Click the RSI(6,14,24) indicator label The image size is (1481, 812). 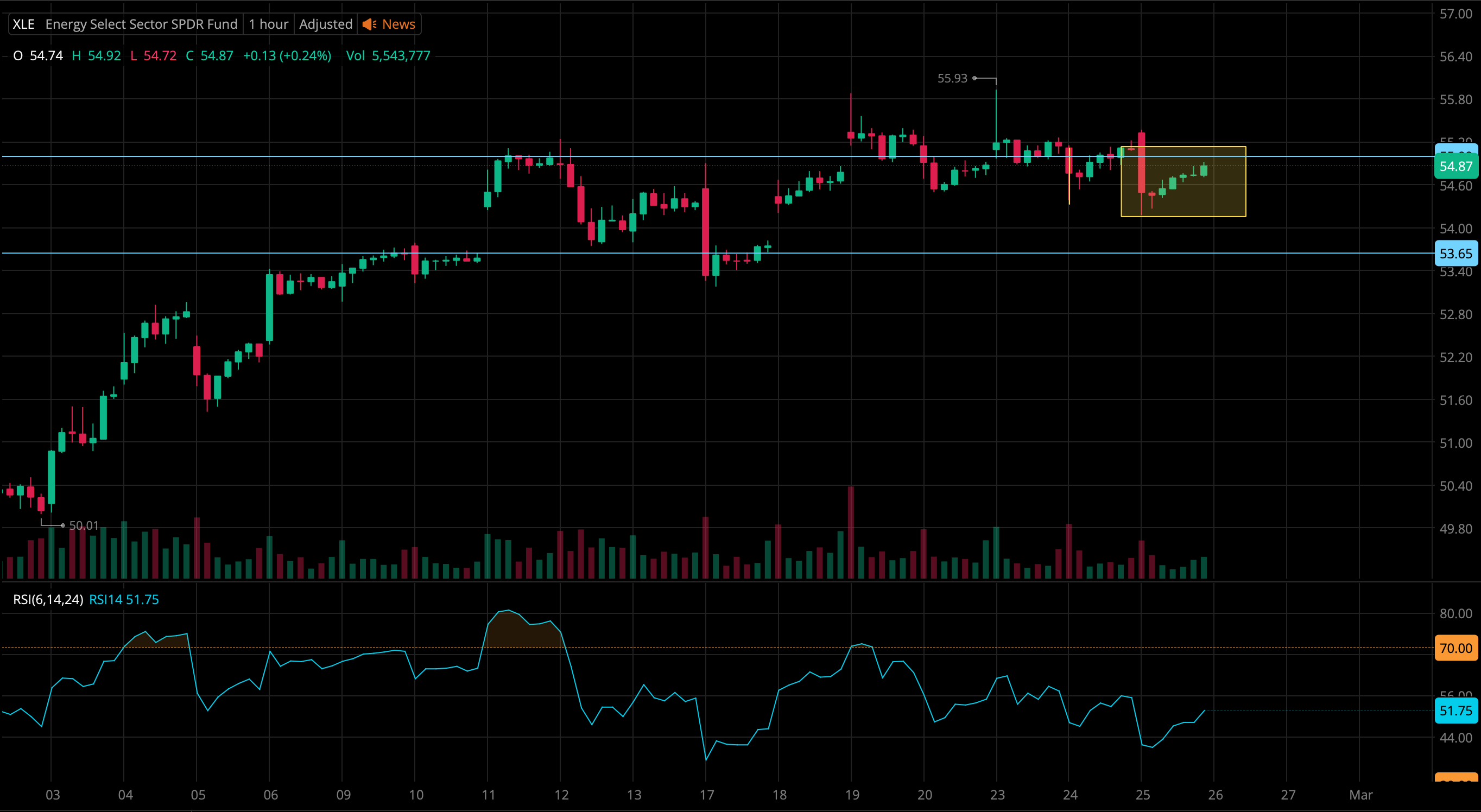48,599
